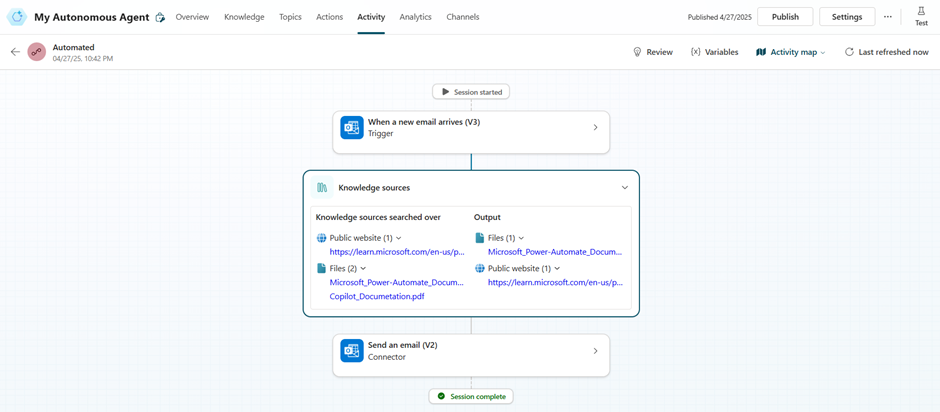The height and width of the screenshot is (412, 940).
Task: Open the more options ellipsis menu
Action: [x=887, y=17]
